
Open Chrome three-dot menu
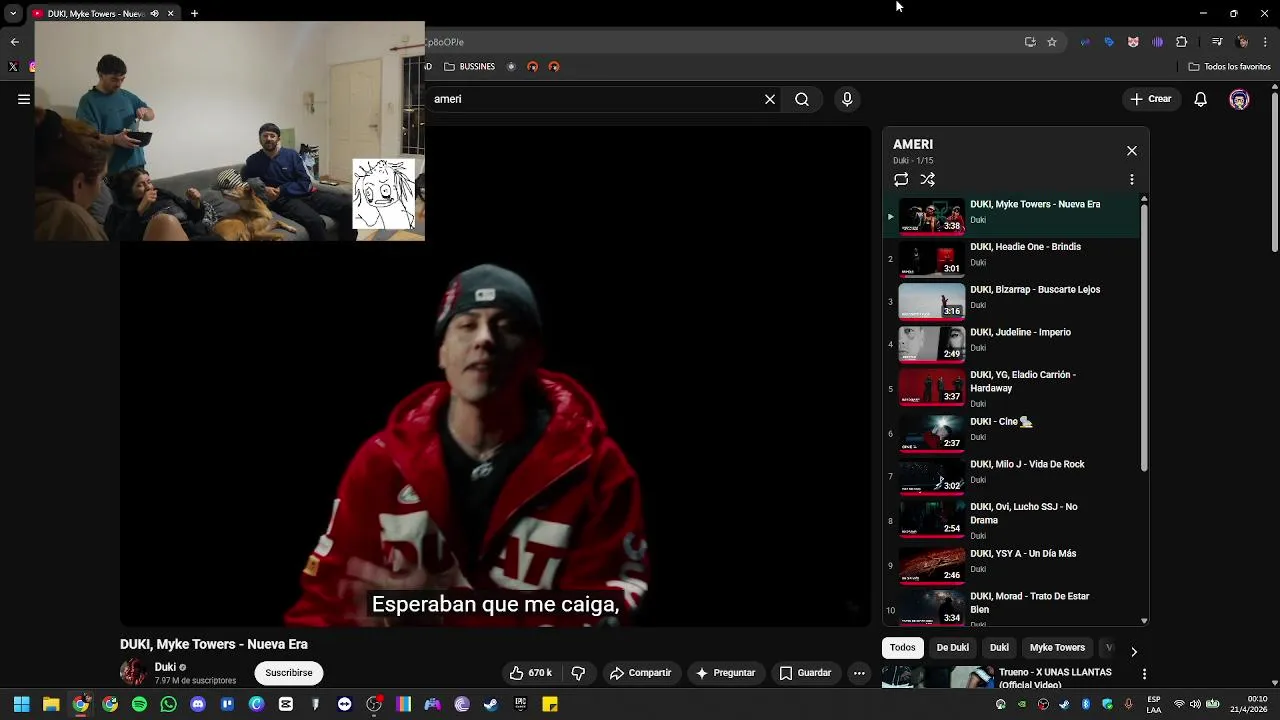click(1266, 42)
